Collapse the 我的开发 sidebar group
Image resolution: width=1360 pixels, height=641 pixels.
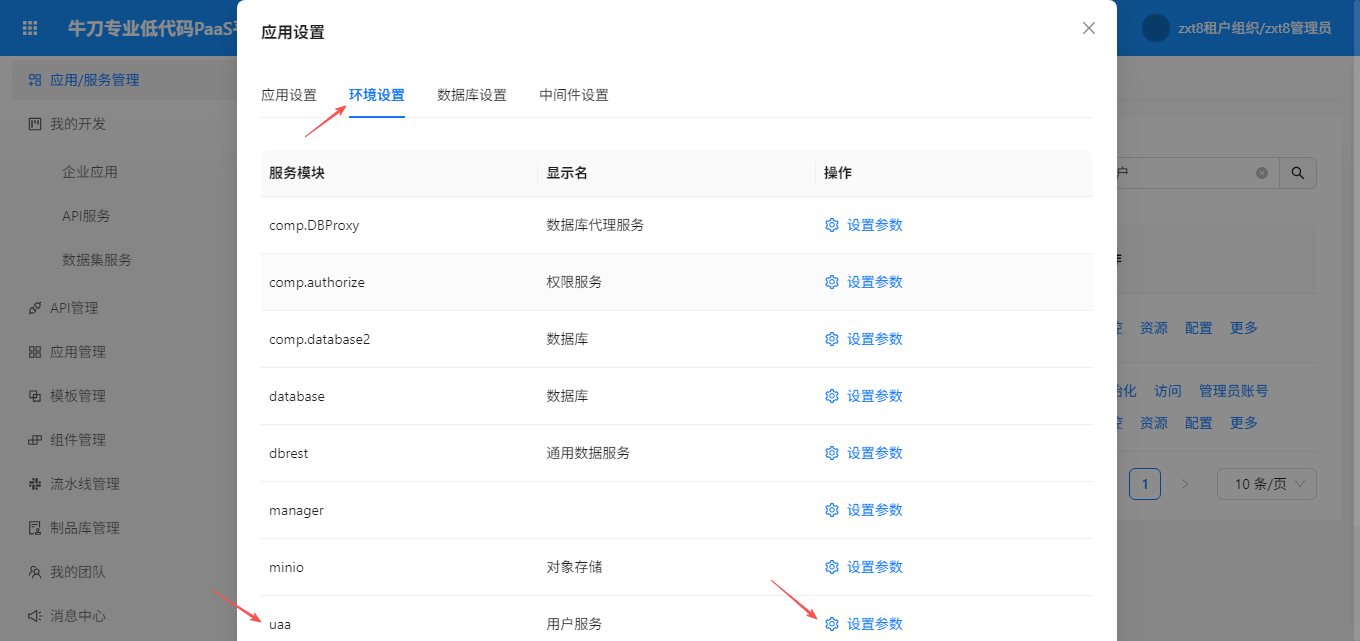tap(78, 124)
